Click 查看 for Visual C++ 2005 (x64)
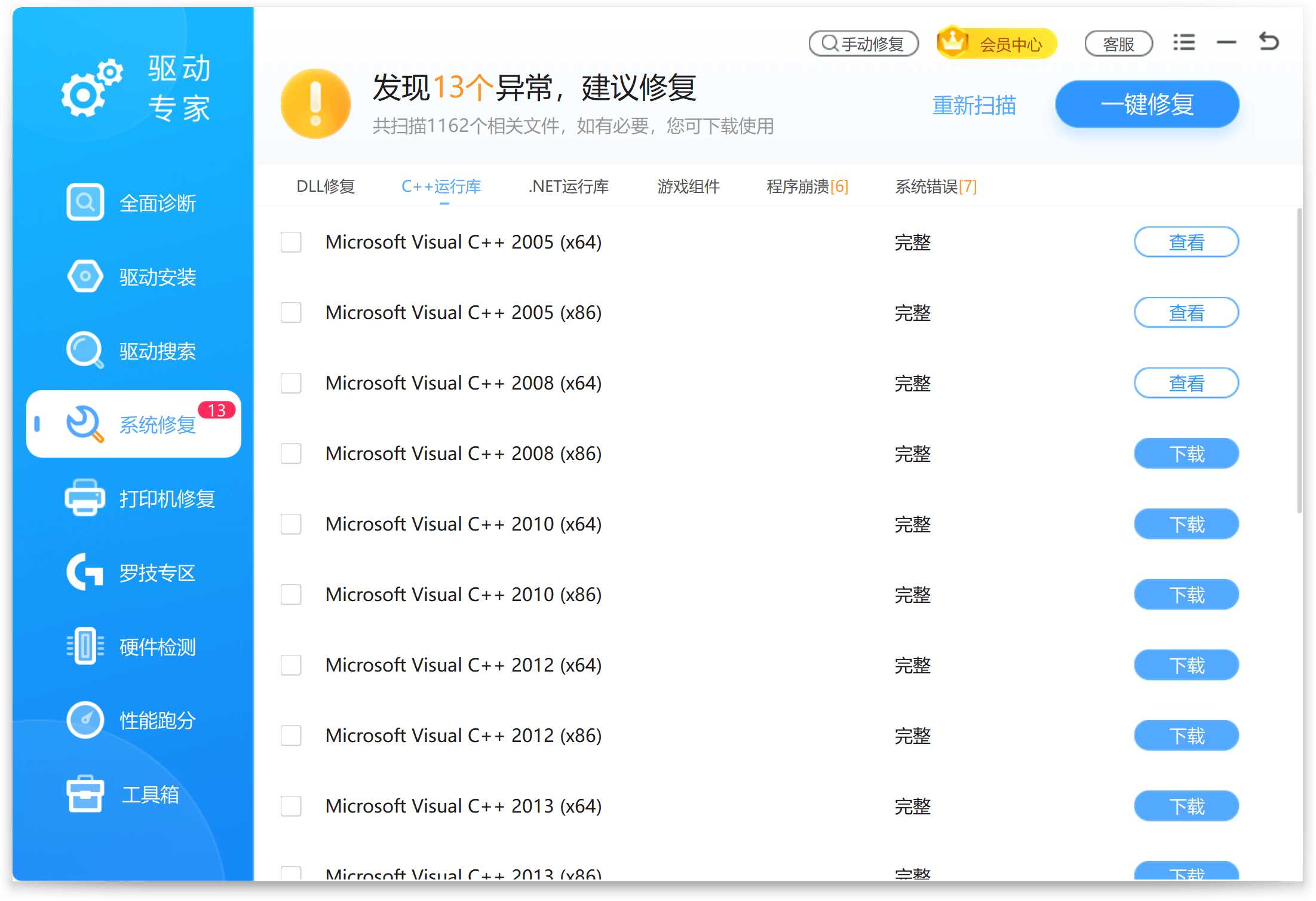This screenshot has width=1316, height=901. click(x=1186, y=242)
